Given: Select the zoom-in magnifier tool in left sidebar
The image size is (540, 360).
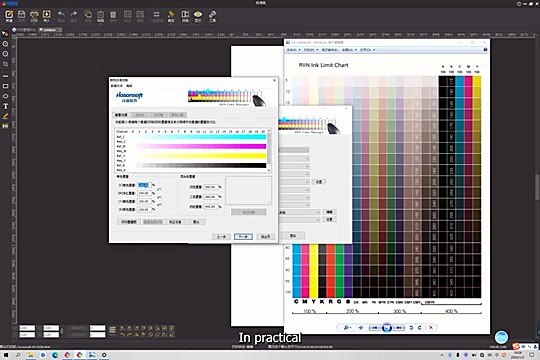Looking at the screenshot, I should [5, 44].
